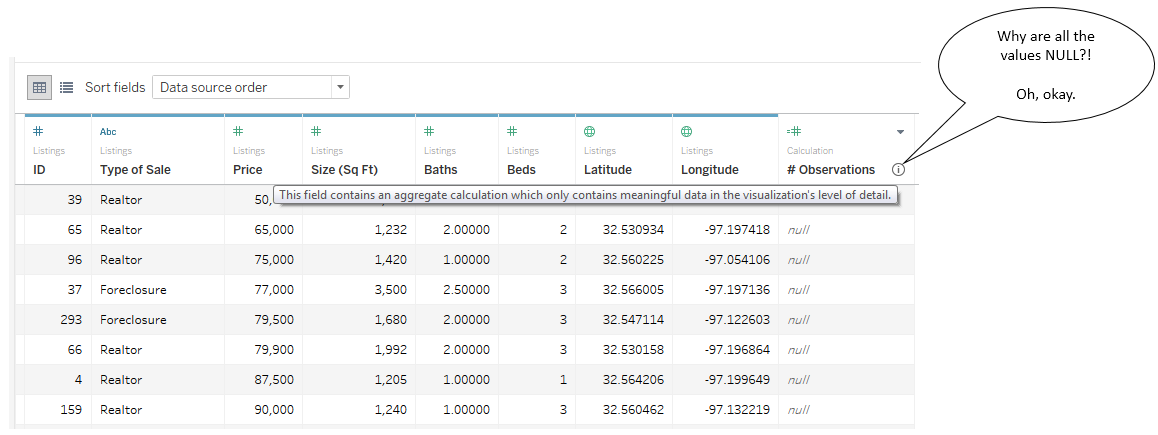Change Type of Sale Abc data type icon
The image size is (1158, 435).
click(108, 131)
